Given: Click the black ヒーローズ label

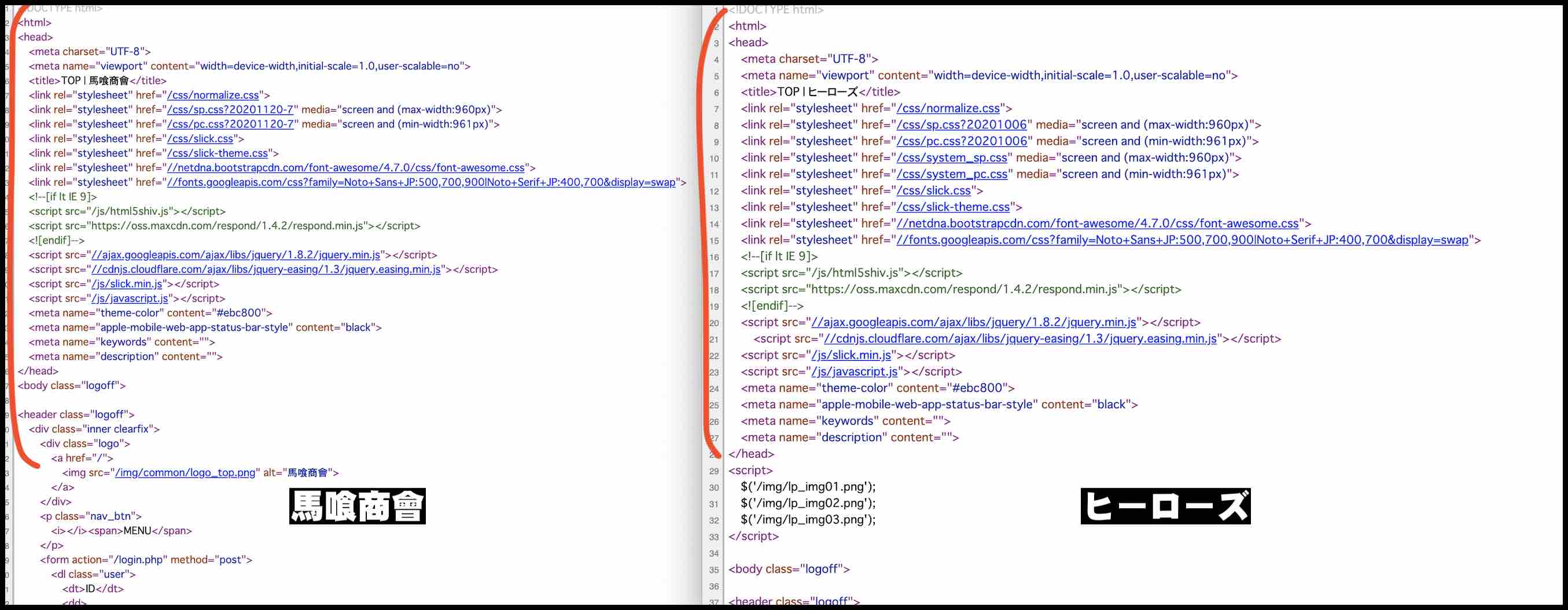Looking at the screenshot, I should click(x=1165, y=506).
